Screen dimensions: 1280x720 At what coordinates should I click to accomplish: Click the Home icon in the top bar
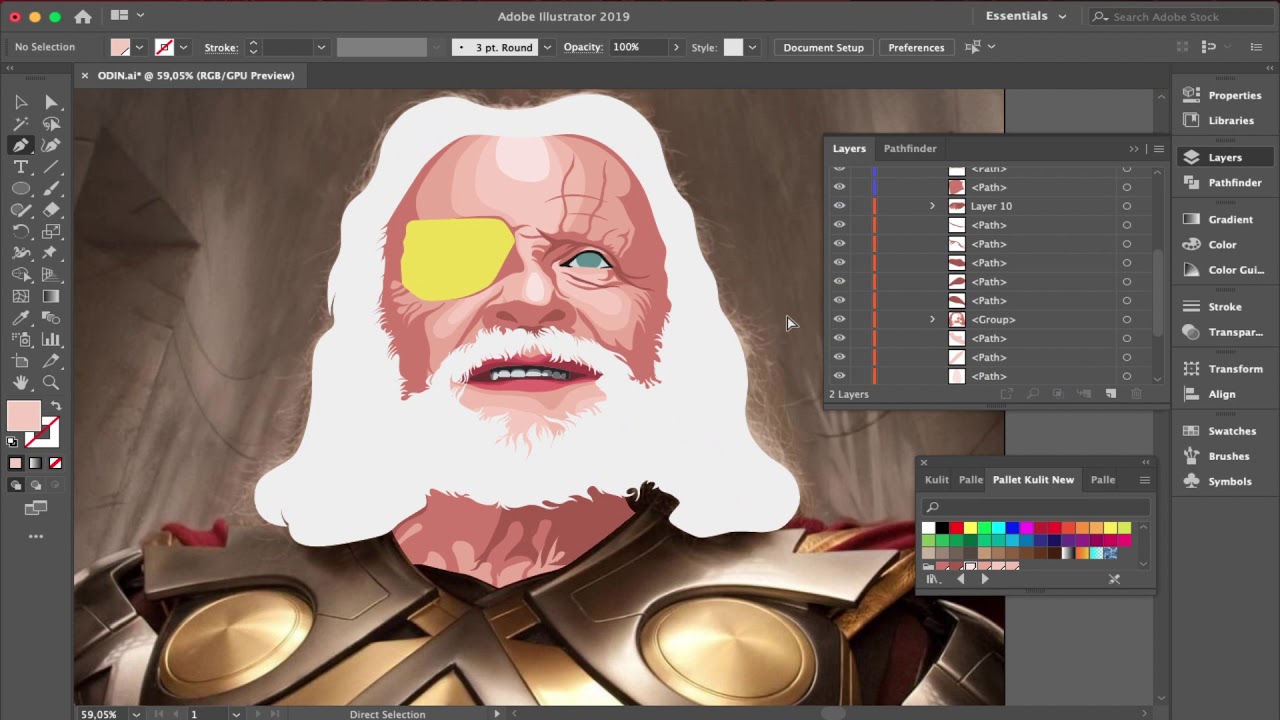coord(83,16)
